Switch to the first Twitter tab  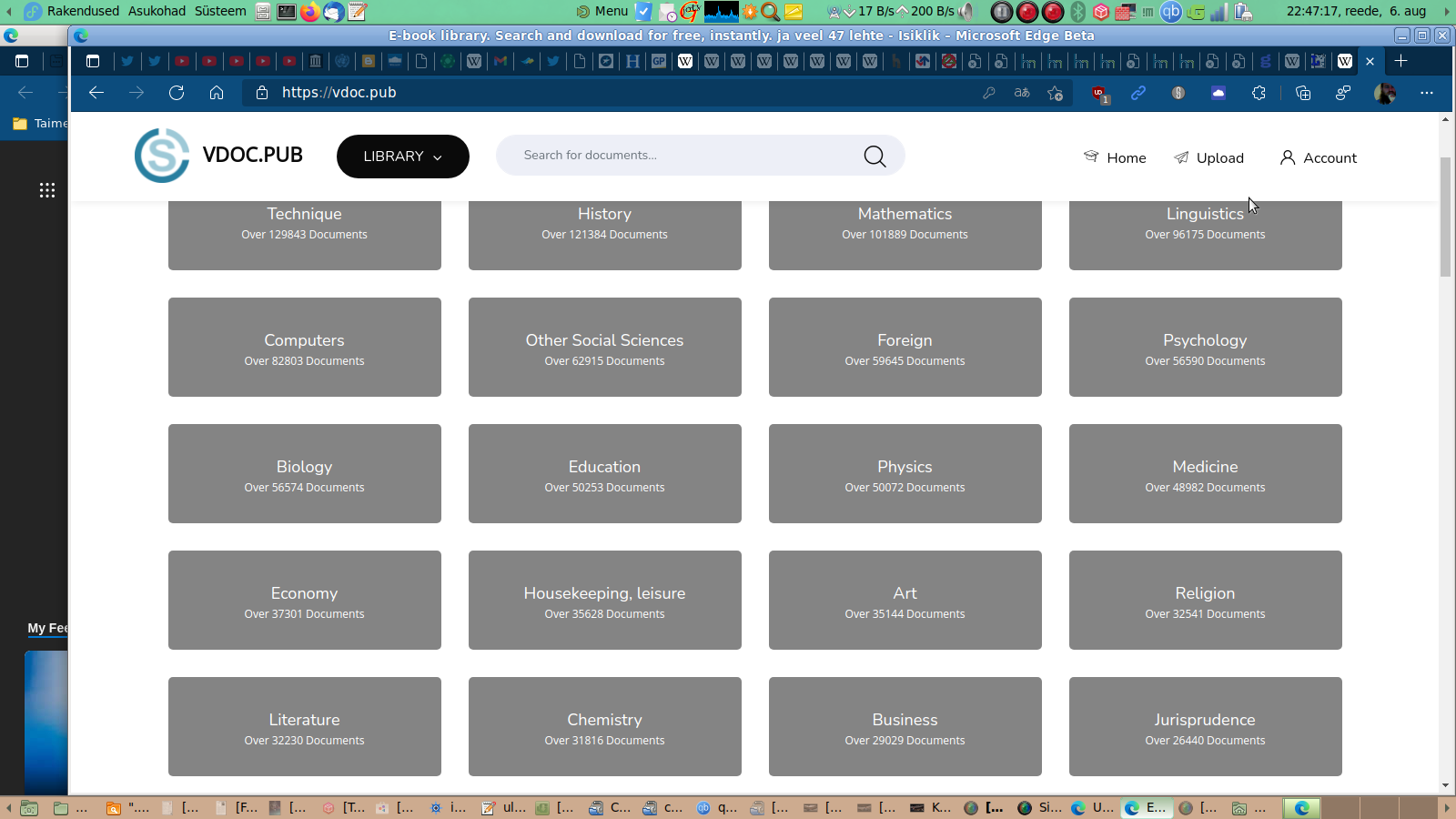click(x=127, y=62)
